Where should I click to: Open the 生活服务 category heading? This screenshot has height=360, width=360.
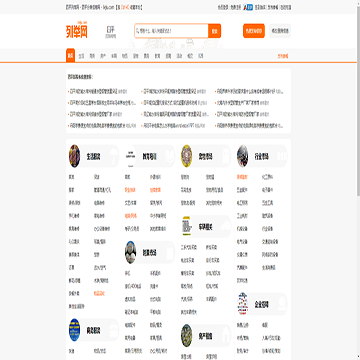(x=93, y=156)
